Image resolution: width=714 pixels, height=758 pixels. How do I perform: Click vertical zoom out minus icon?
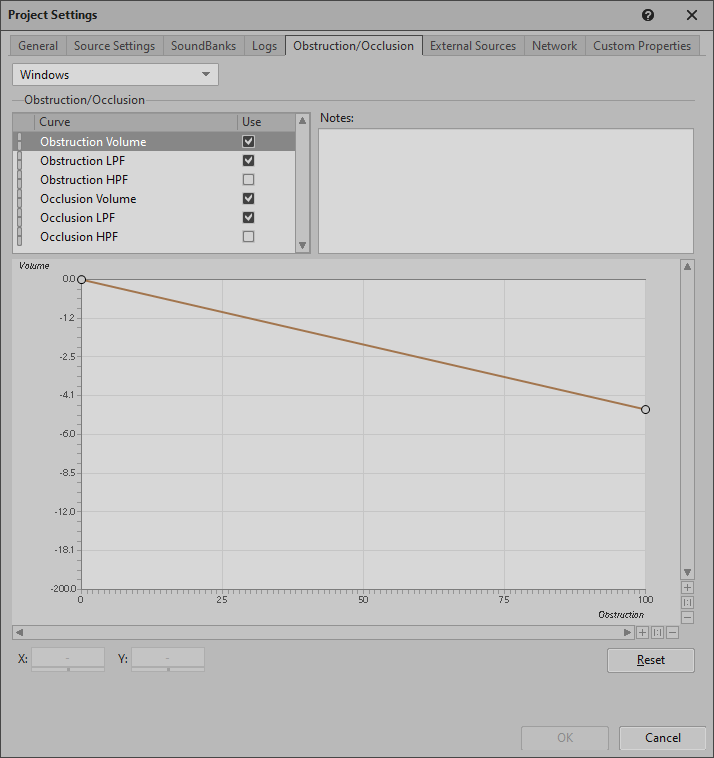click(687, 617)
